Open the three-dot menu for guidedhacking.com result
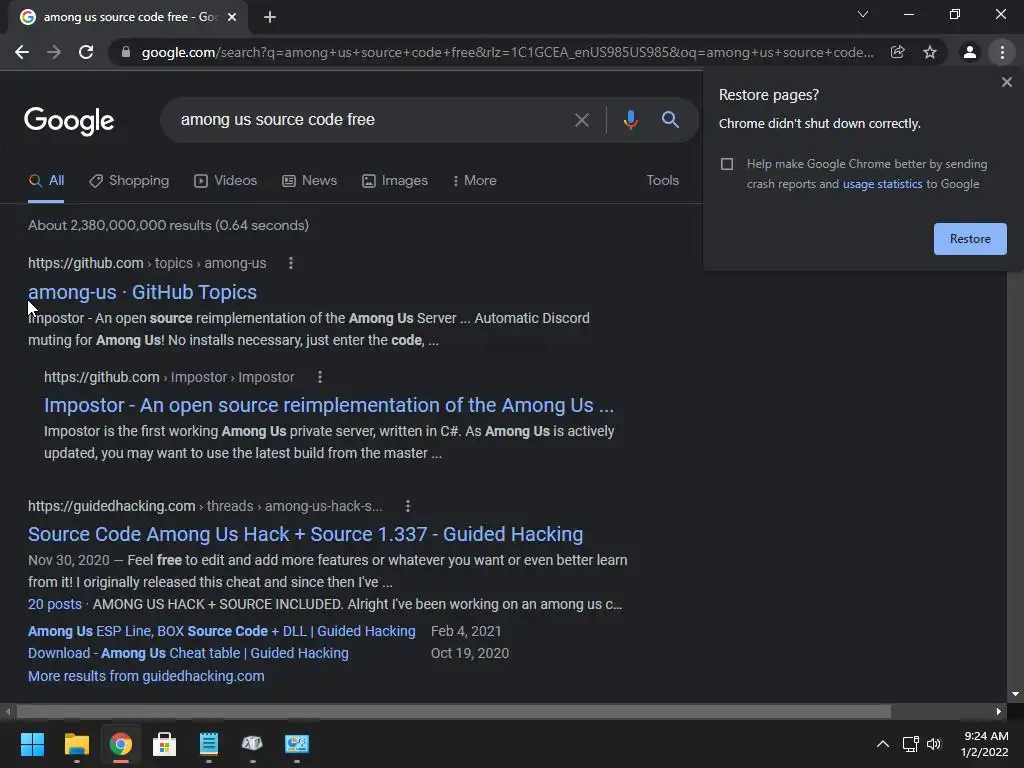1024x768 pixels. (x=408, y=506)
